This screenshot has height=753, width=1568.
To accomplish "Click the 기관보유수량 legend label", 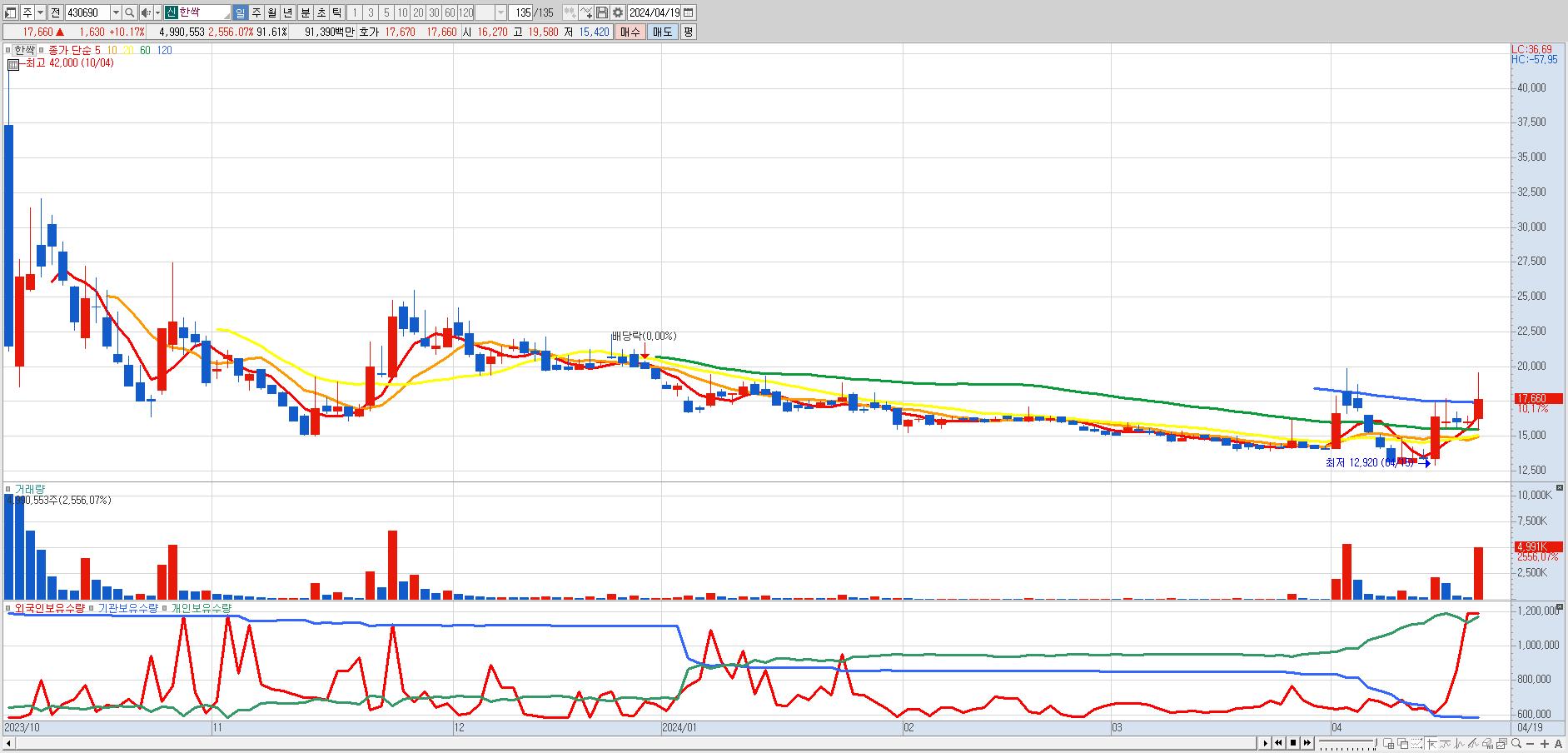I will (127, 608).
